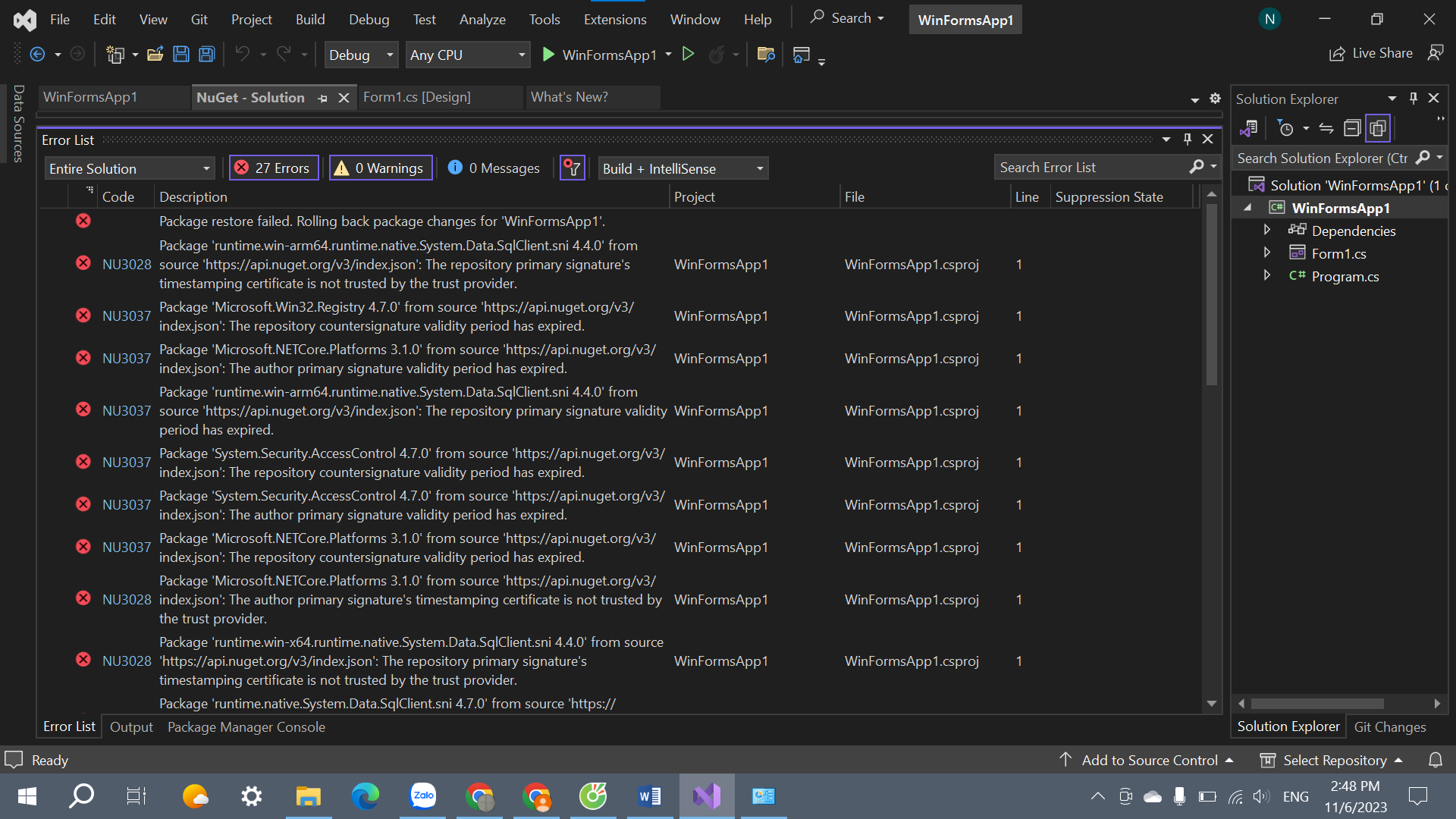
Task: Sort errors by the Code column header
Action: [x=118, y=196]
